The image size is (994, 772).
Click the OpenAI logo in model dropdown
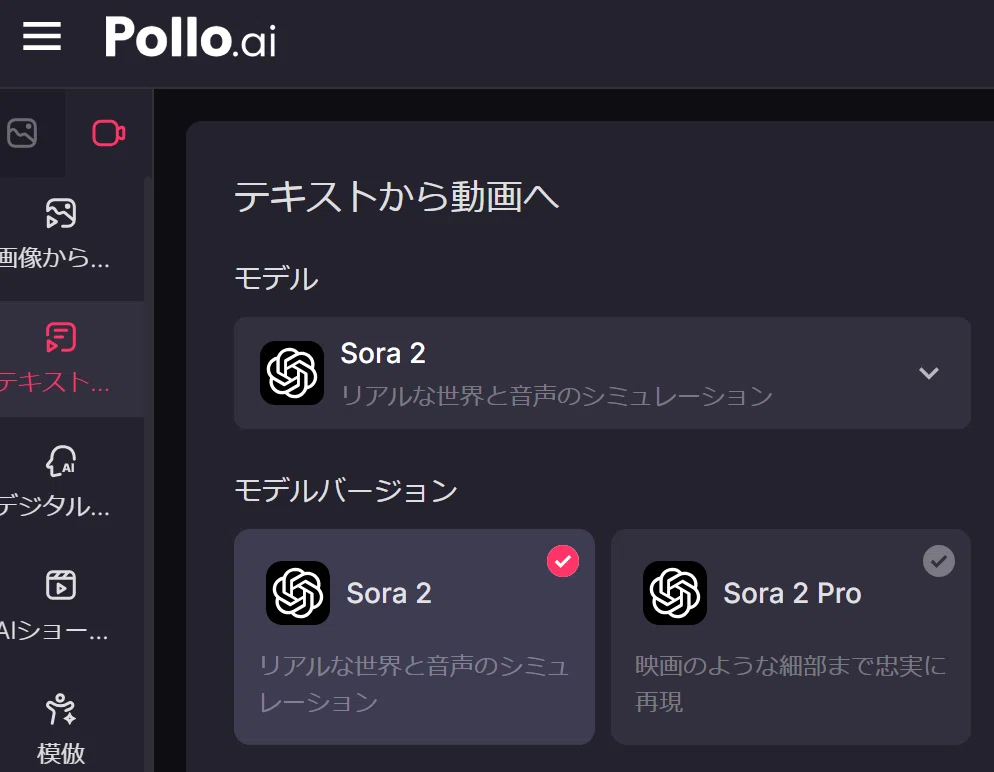(292, 373)
